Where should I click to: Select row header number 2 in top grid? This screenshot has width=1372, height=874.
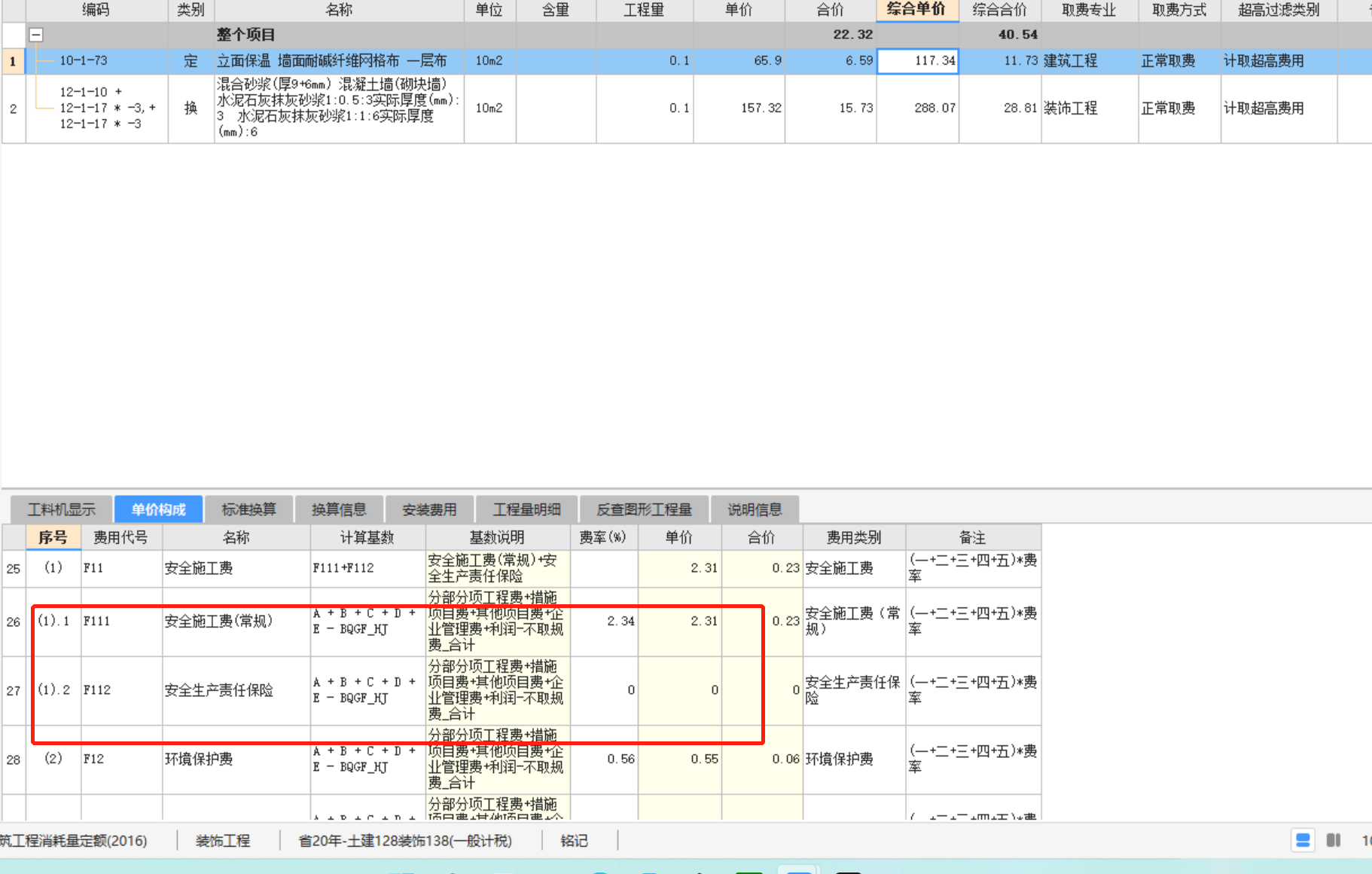click(13, 108)
